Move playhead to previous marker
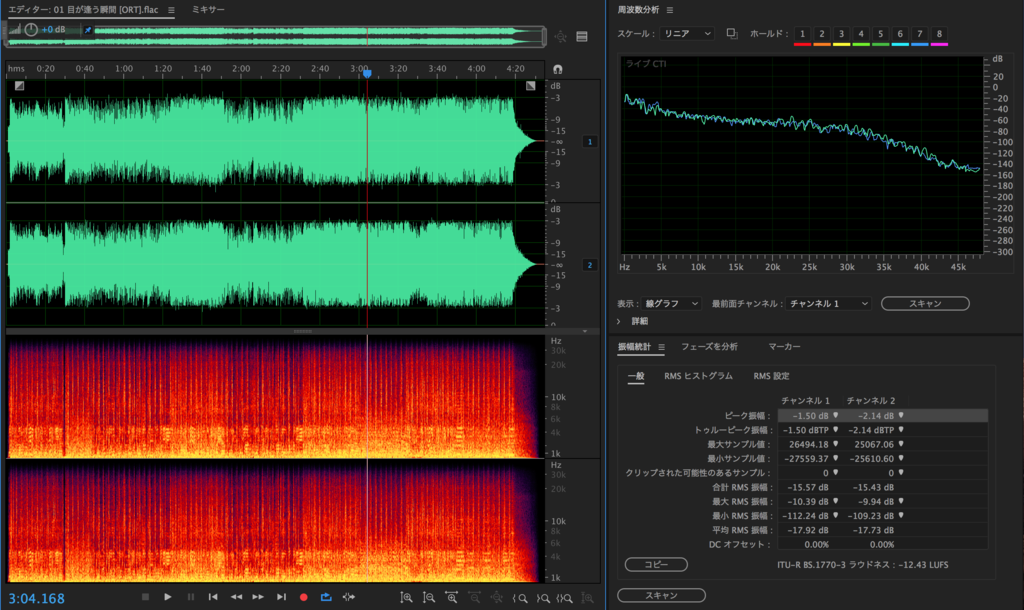Viewport: 1024px width, 610px height. [x=213, y=597]
